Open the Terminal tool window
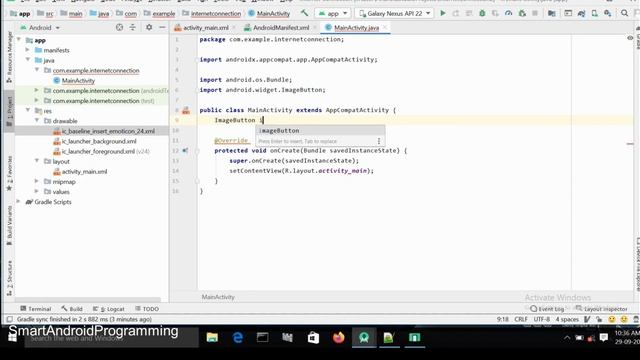 36,309
